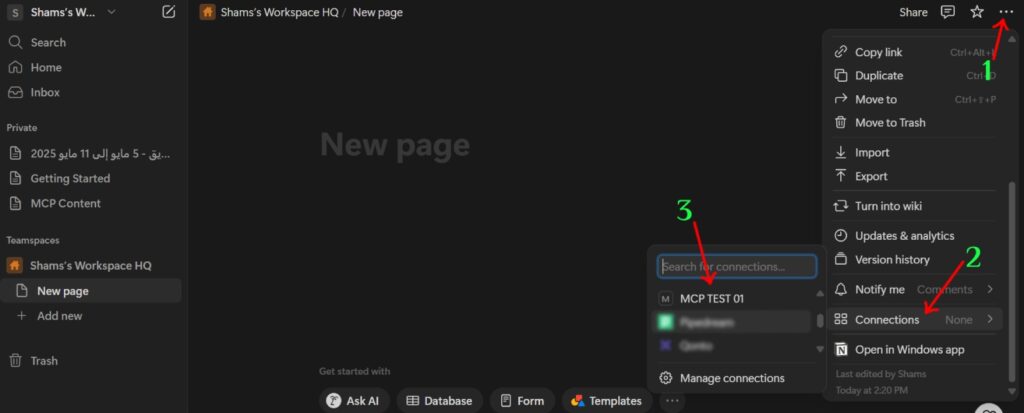The height and width of the screenshot is (413, 1024).
Task: Select Move to Trash menu item
Action: 914,122
